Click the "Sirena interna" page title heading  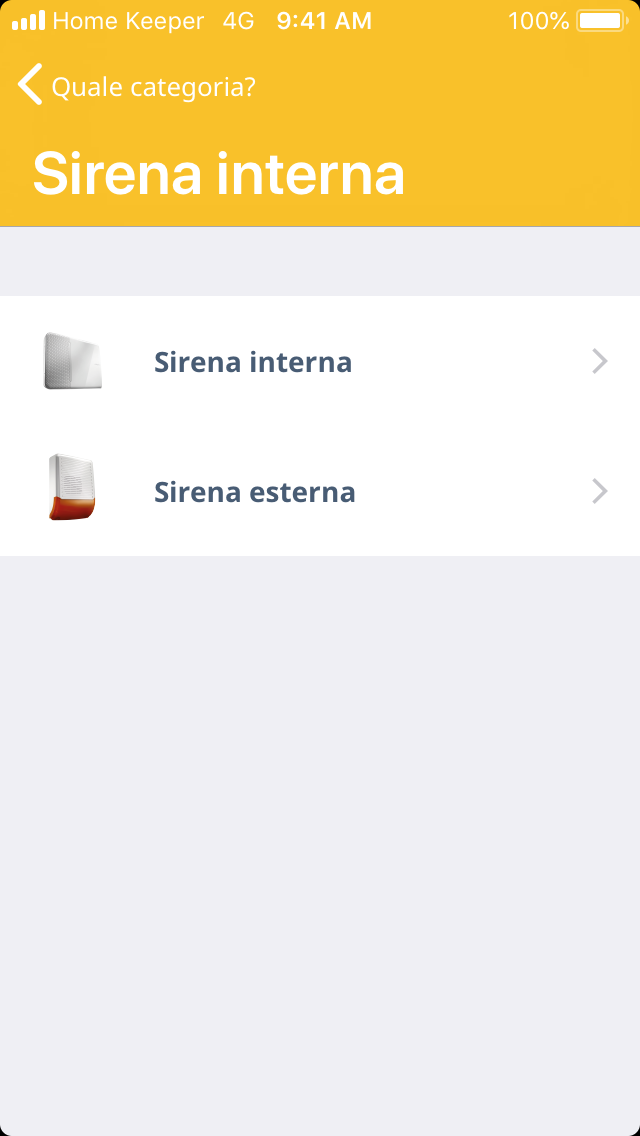point(219,174)
